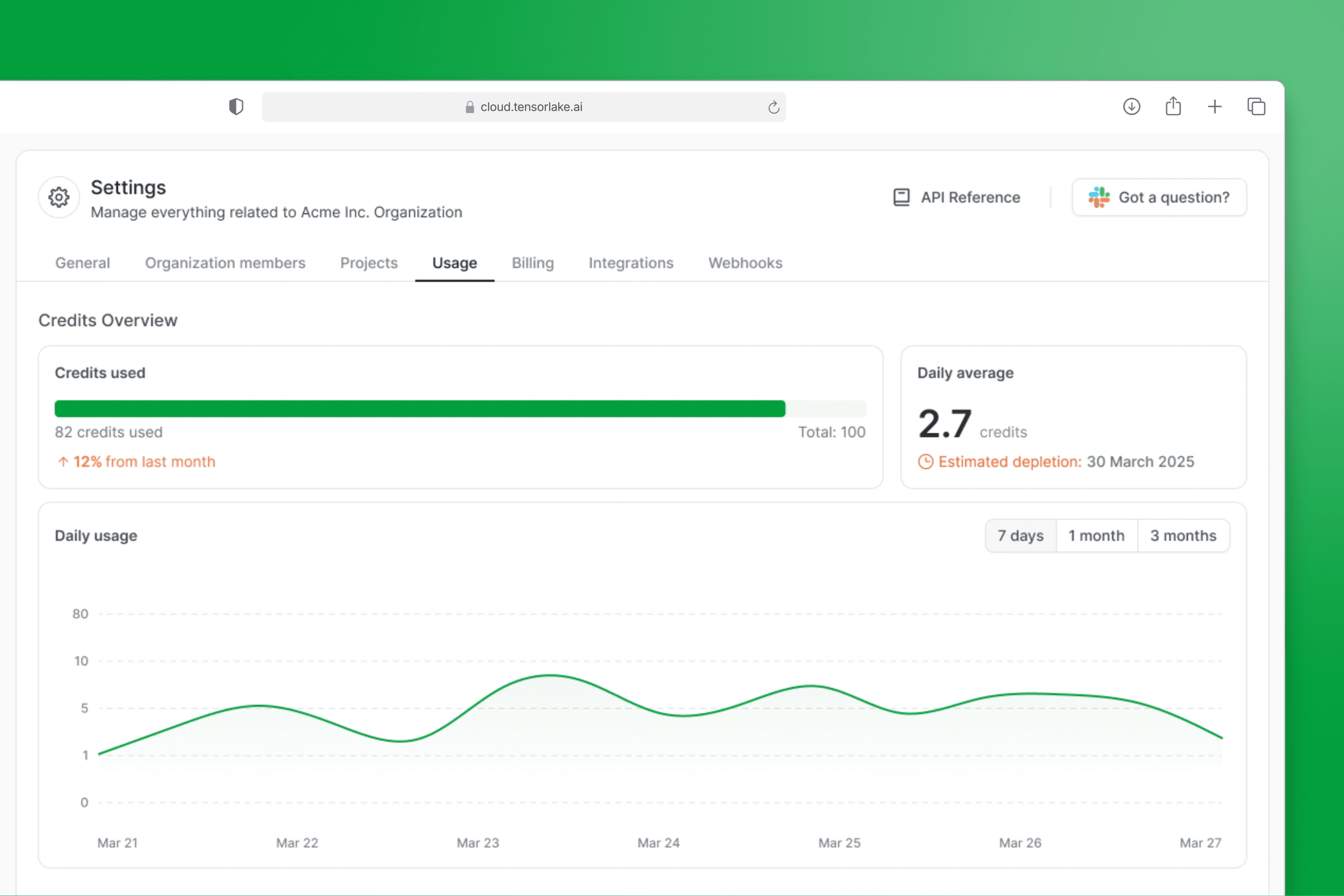This screenshot has height=896, width=1344.
Task: Open the Billing tab
Action: 533,263
